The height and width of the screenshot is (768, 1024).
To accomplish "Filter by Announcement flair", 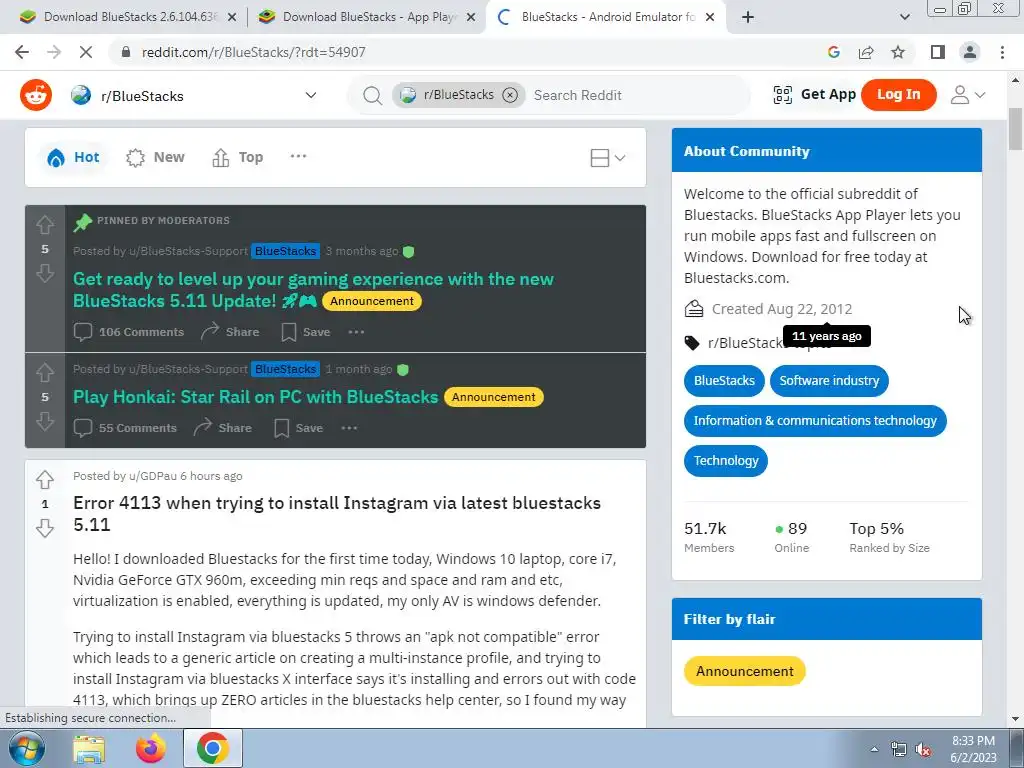I will point(744,671).
